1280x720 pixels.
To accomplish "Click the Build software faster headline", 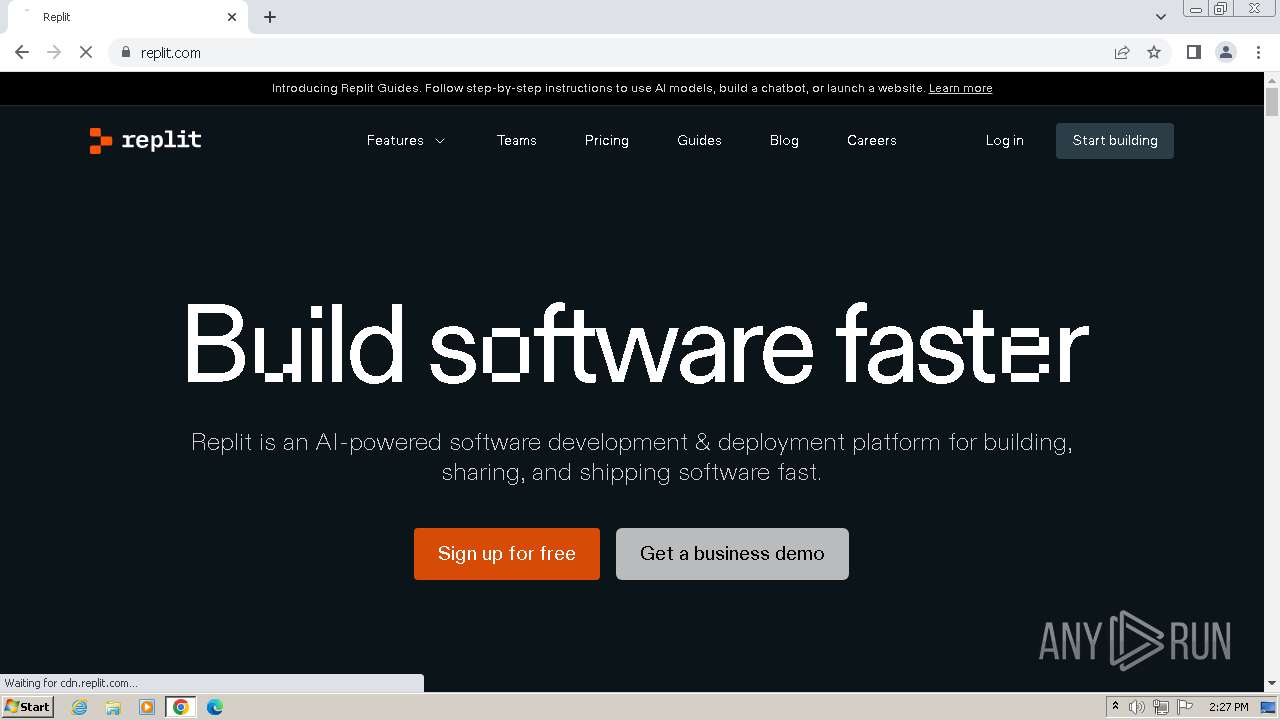I will [x=636, y=343].
